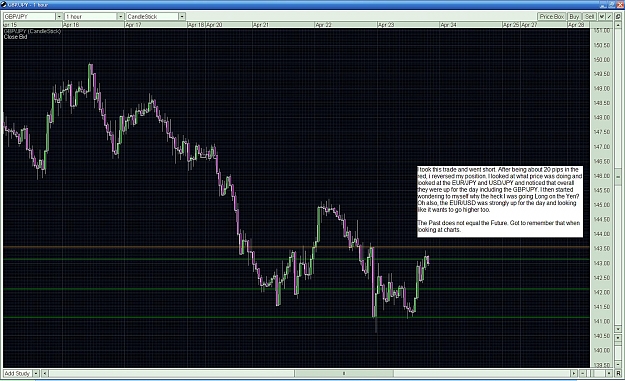Click the application icon in the title bar

[4, 4]
